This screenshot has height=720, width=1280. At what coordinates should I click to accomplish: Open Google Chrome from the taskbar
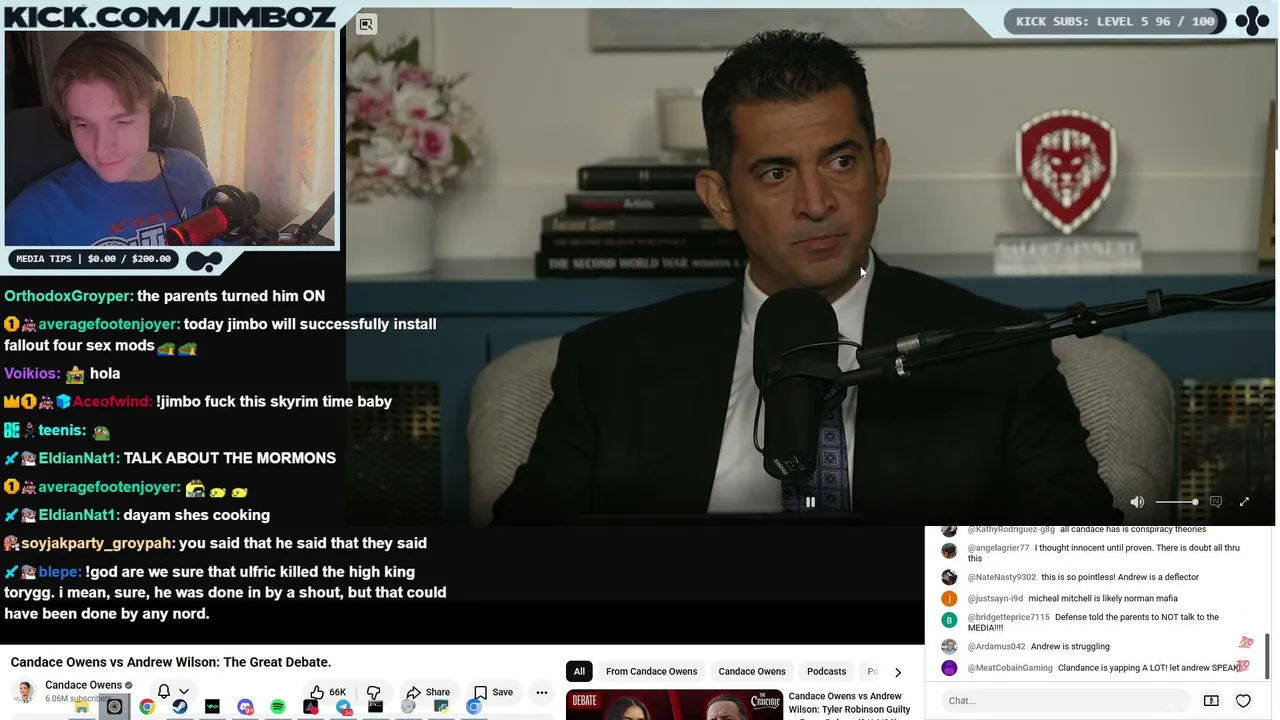tap(147, 707)
